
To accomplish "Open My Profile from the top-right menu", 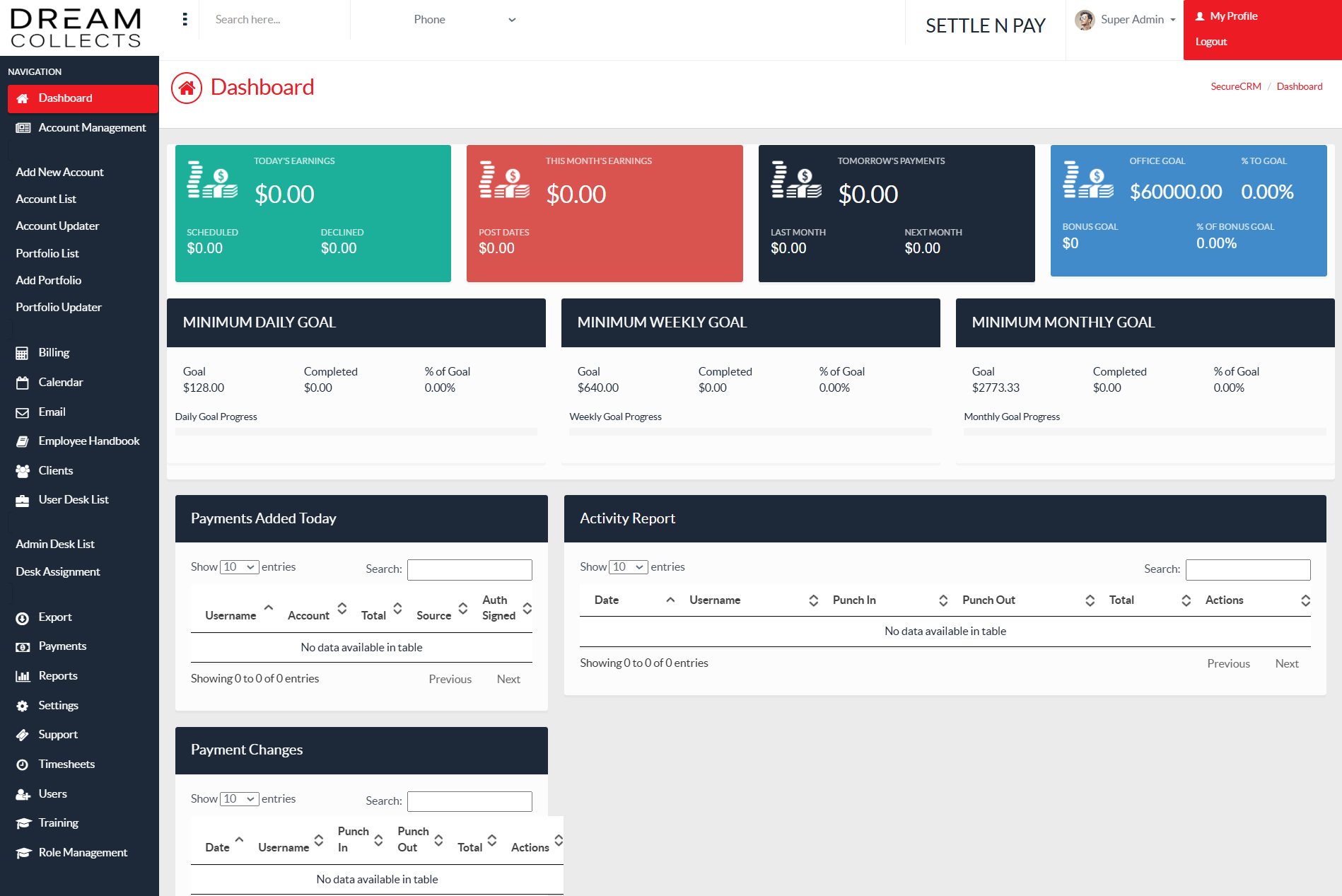I will point(1233,16).
